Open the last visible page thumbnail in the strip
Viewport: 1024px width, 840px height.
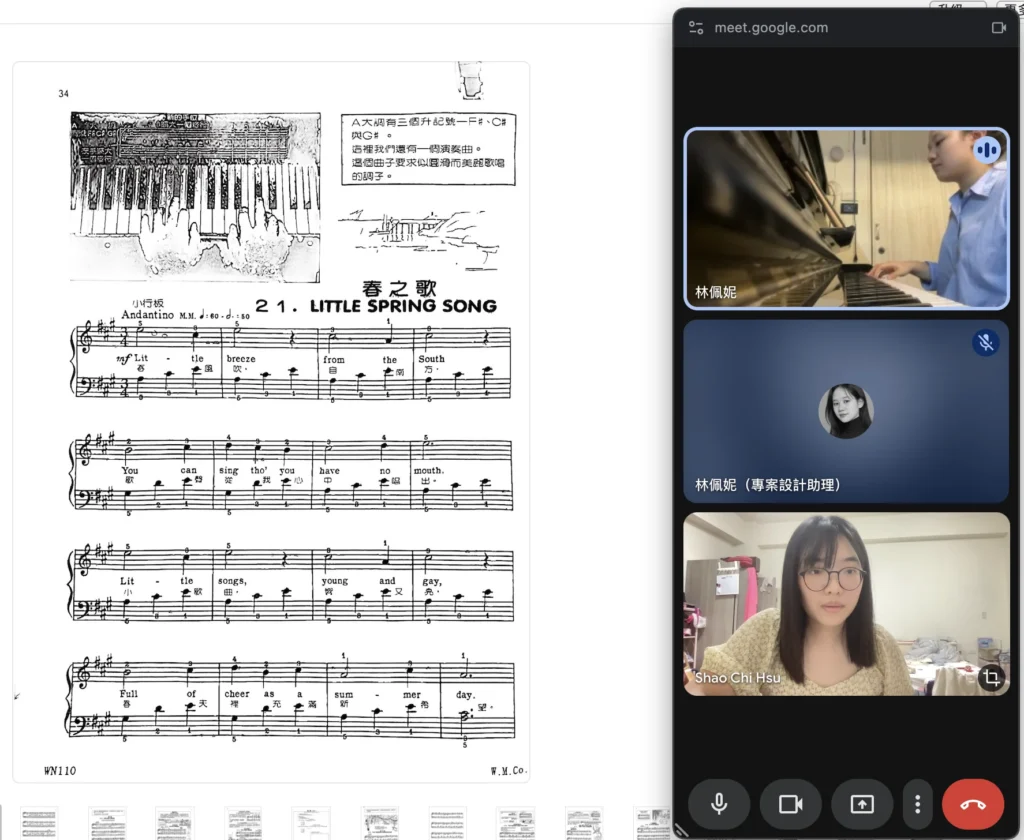click(652, 823)
